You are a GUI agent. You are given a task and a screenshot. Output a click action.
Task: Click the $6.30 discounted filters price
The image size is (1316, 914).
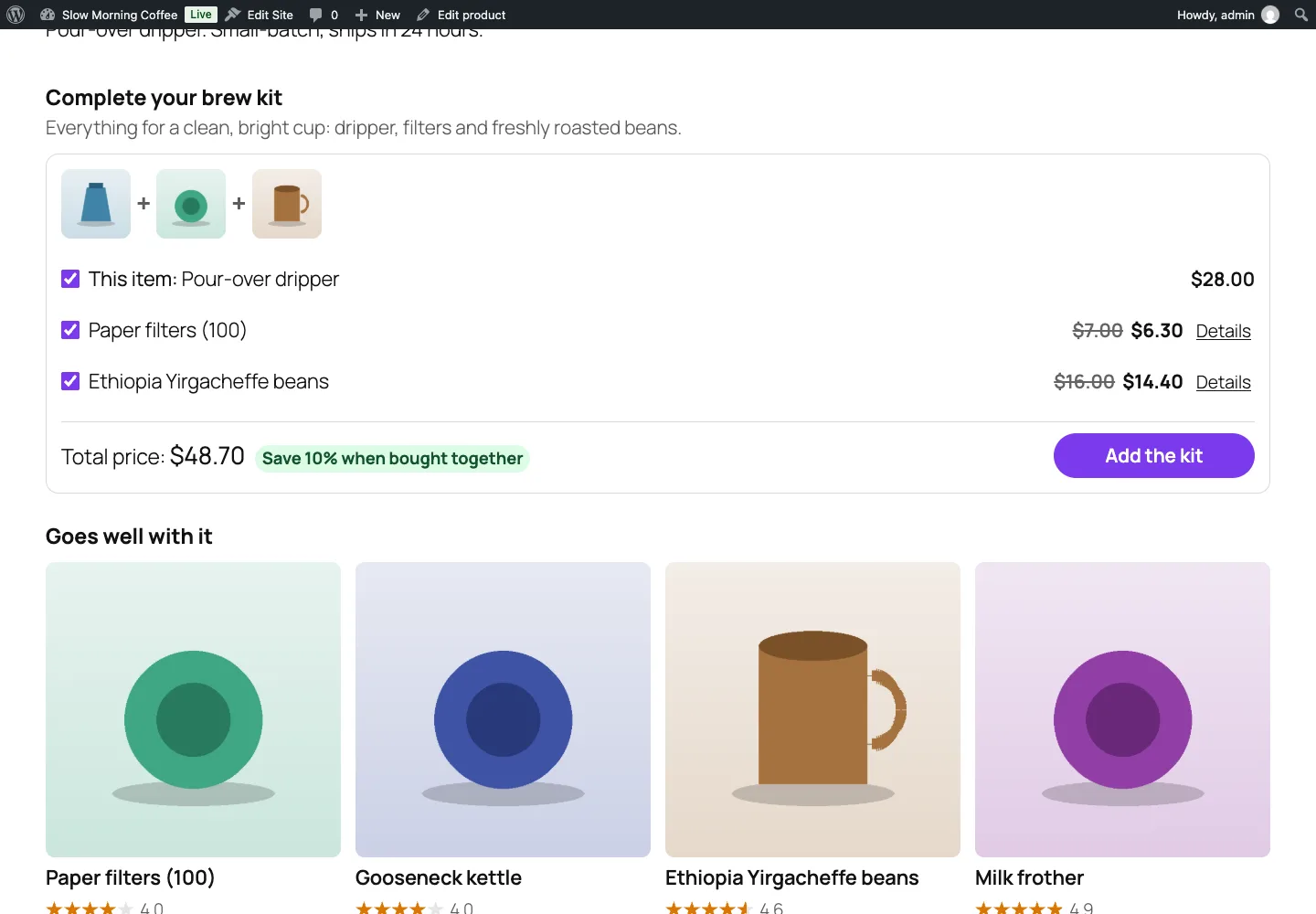(1157, 330)
